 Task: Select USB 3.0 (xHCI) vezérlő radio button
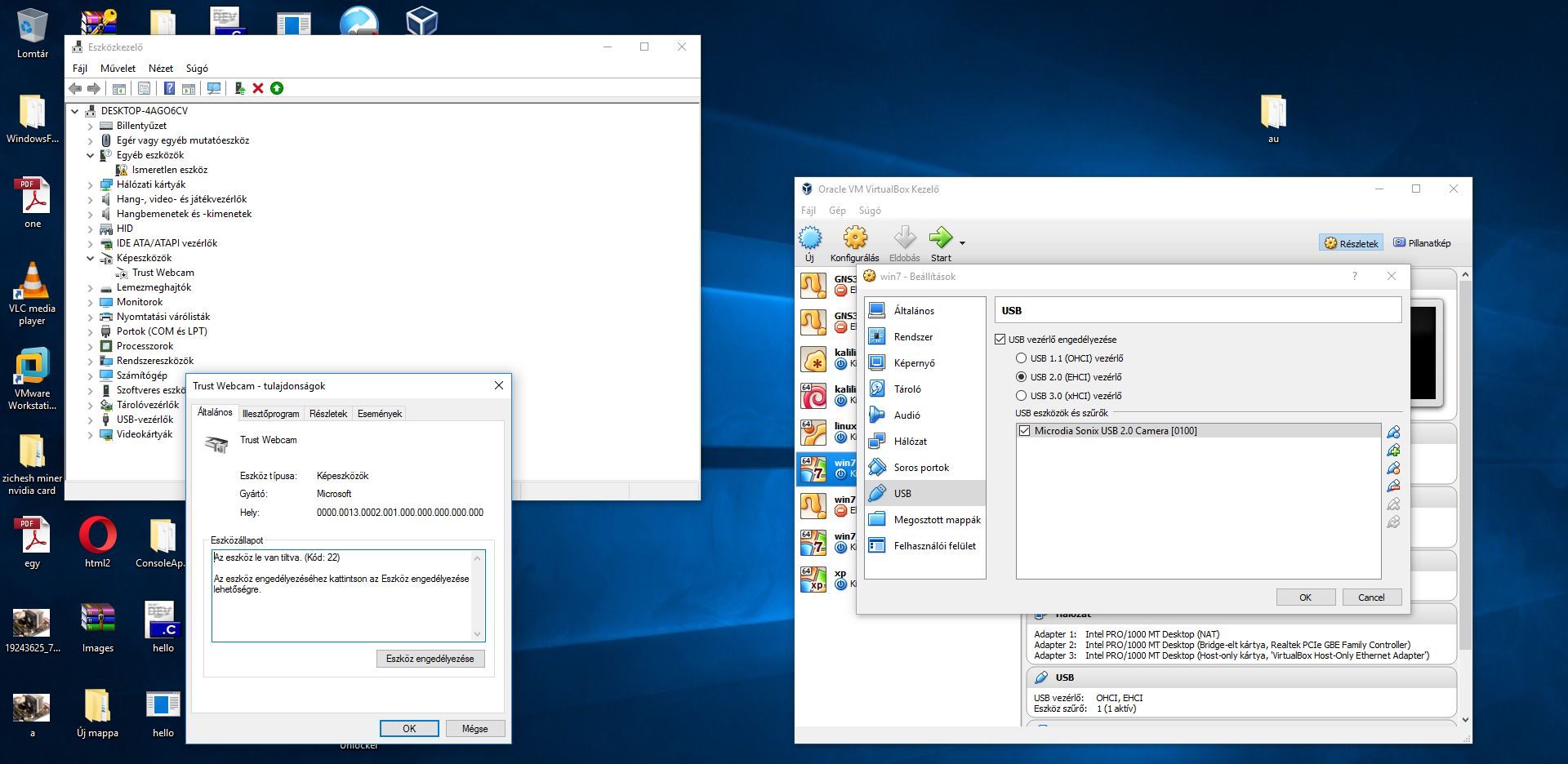[1021, 396]
